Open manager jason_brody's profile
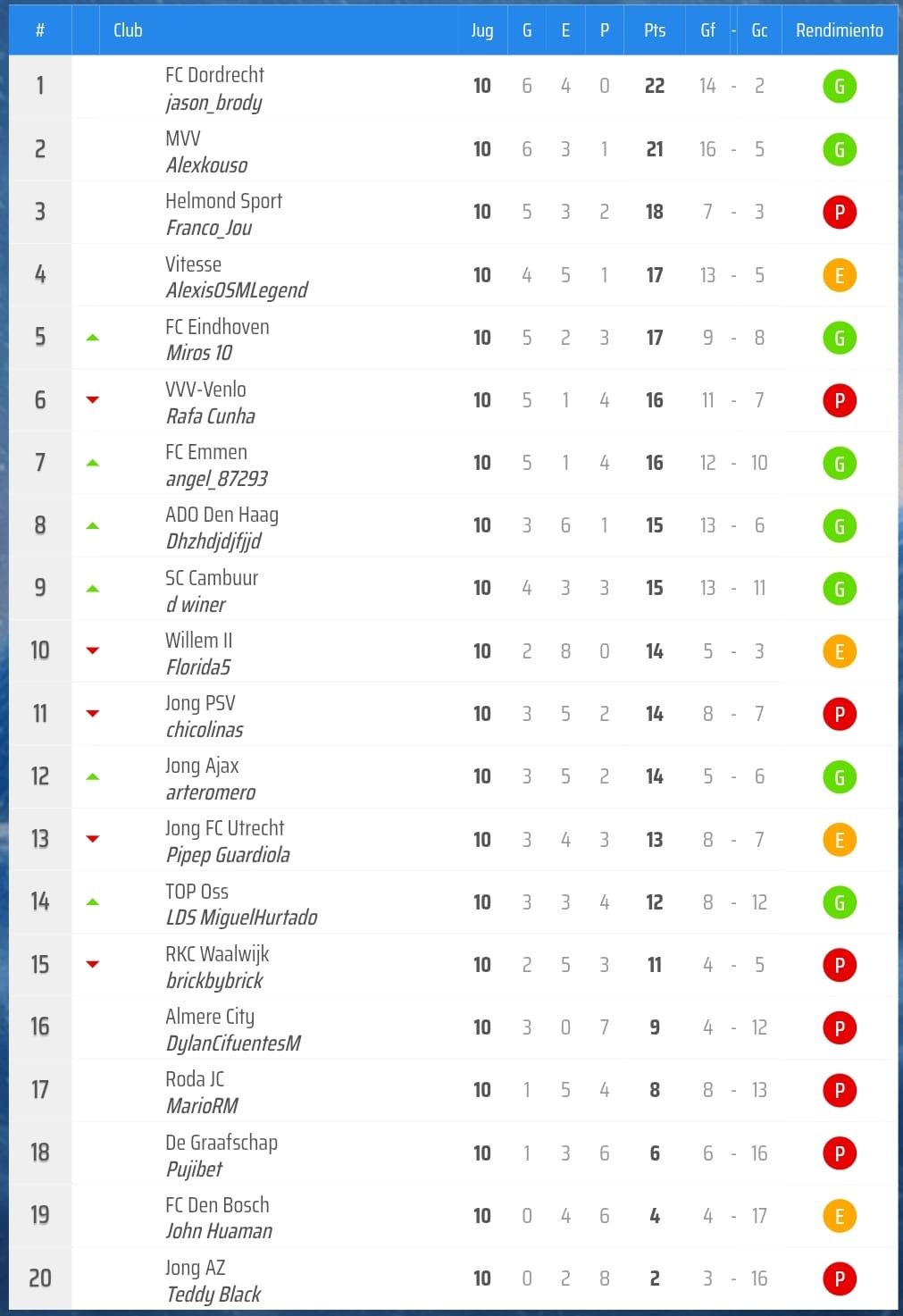The width and height of the screenshot is (903, 1316). (x=213, y=103)
